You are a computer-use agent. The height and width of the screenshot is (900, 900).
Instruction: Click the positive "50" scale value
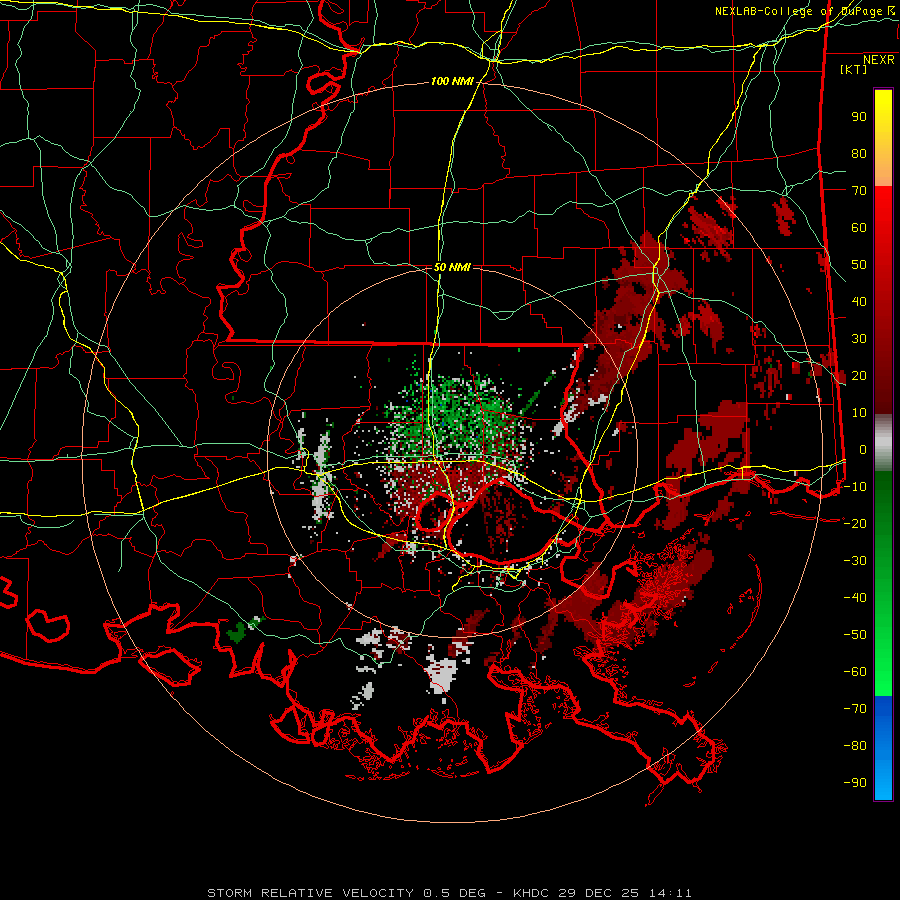pyautogui.click(x=859, y=265)
